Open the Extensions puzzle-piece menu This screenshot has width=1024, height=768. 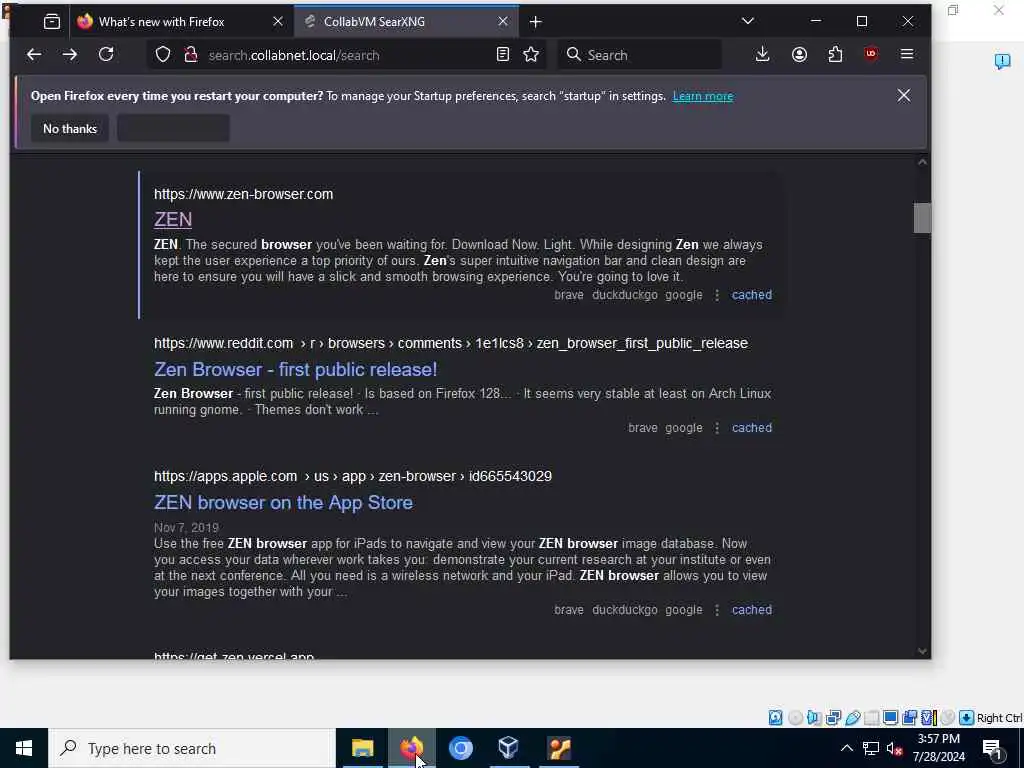[835, 55]
